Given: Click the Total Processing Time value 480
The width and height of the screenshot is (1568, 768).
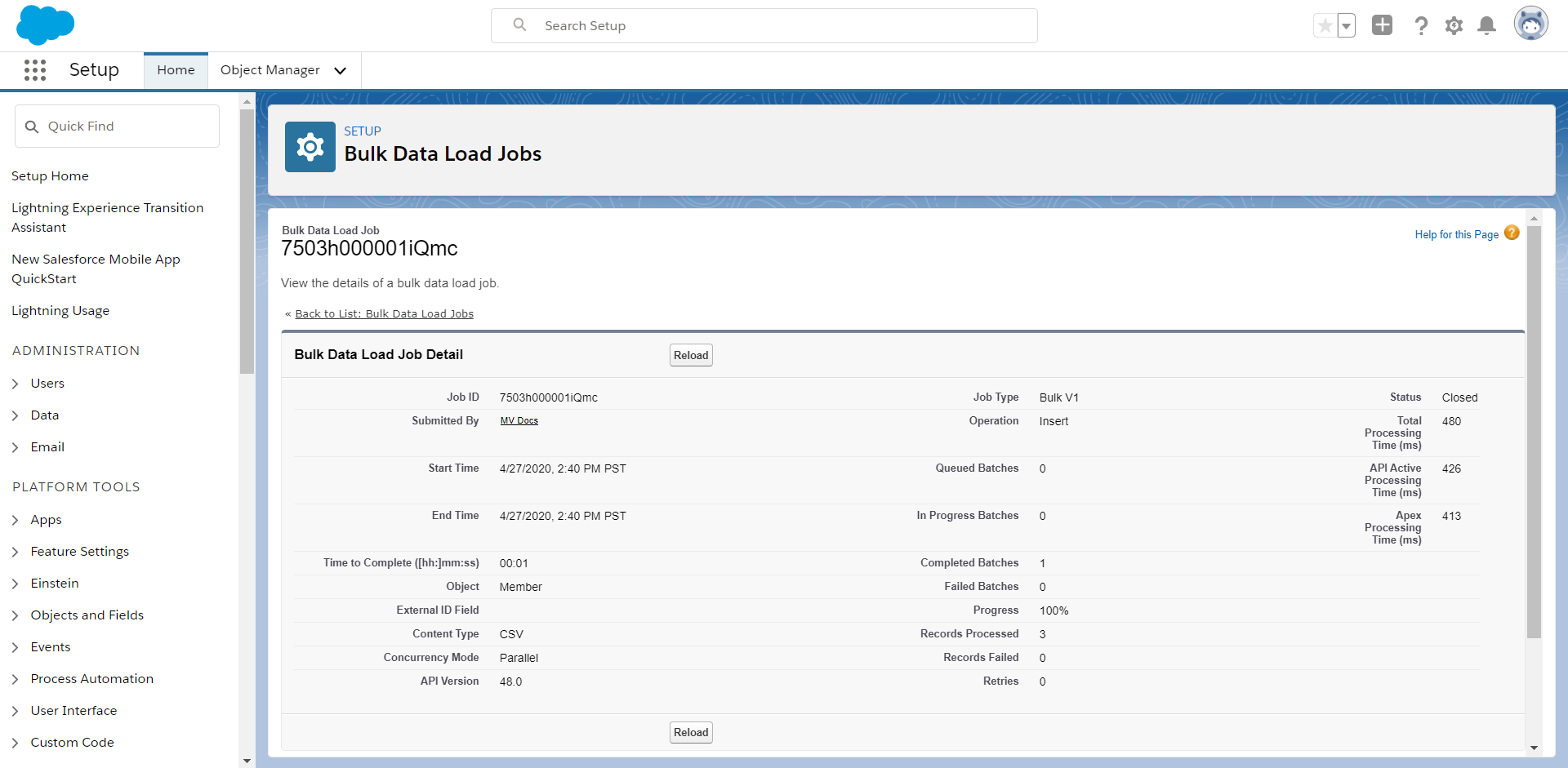Looking at the screenshot, I should tap(1452, 422).
